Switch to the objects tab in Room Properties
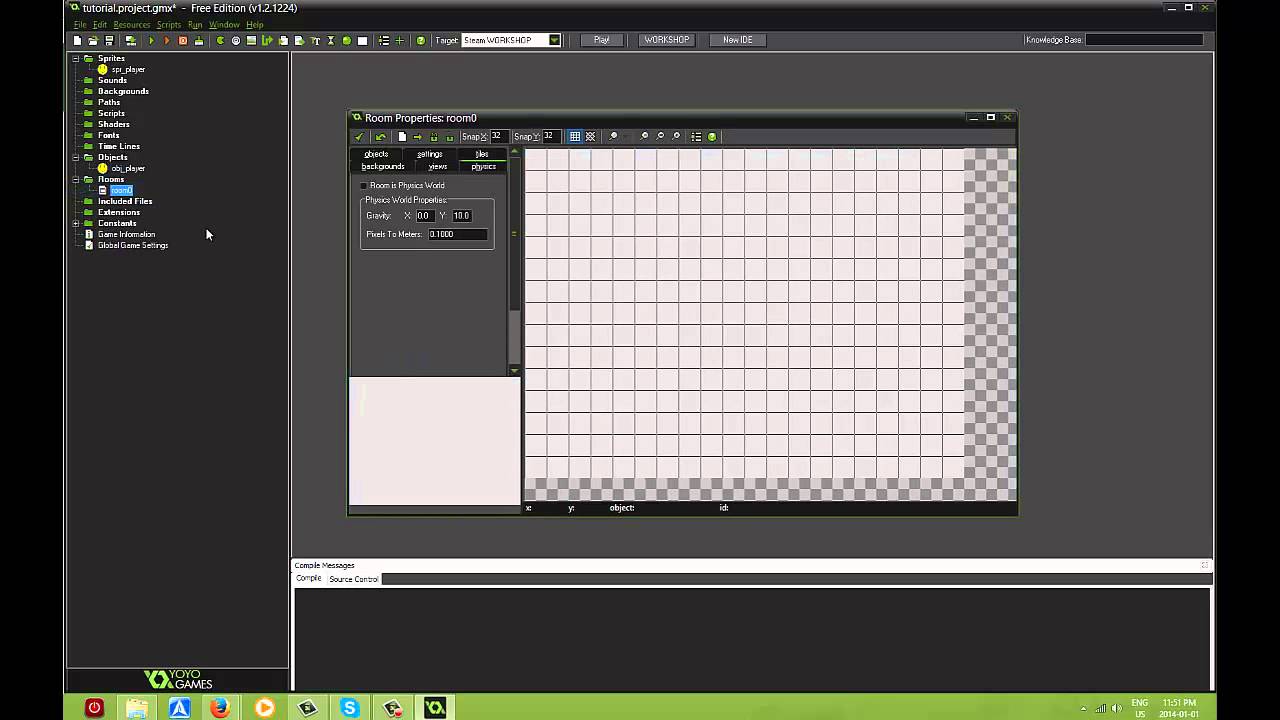 click(376, 154)
